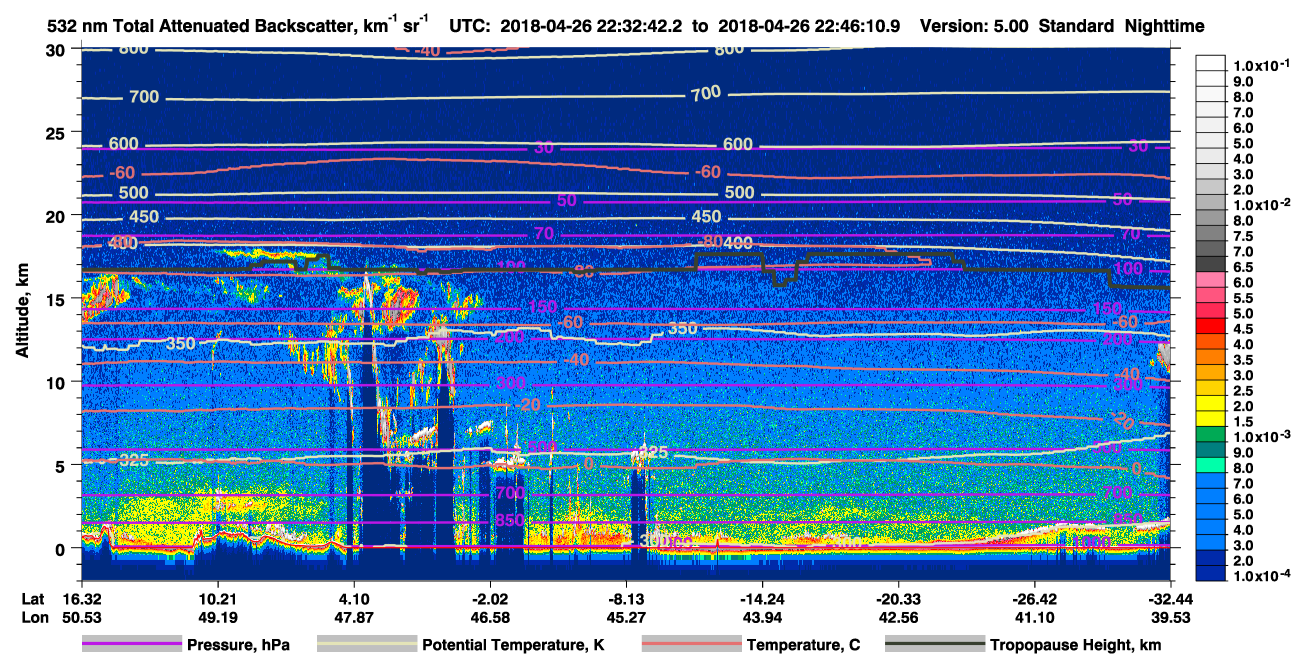Click the colorbar label '5.5'
The height and width of the screenshot is (667, 1300).
(x=1242, y=299)
